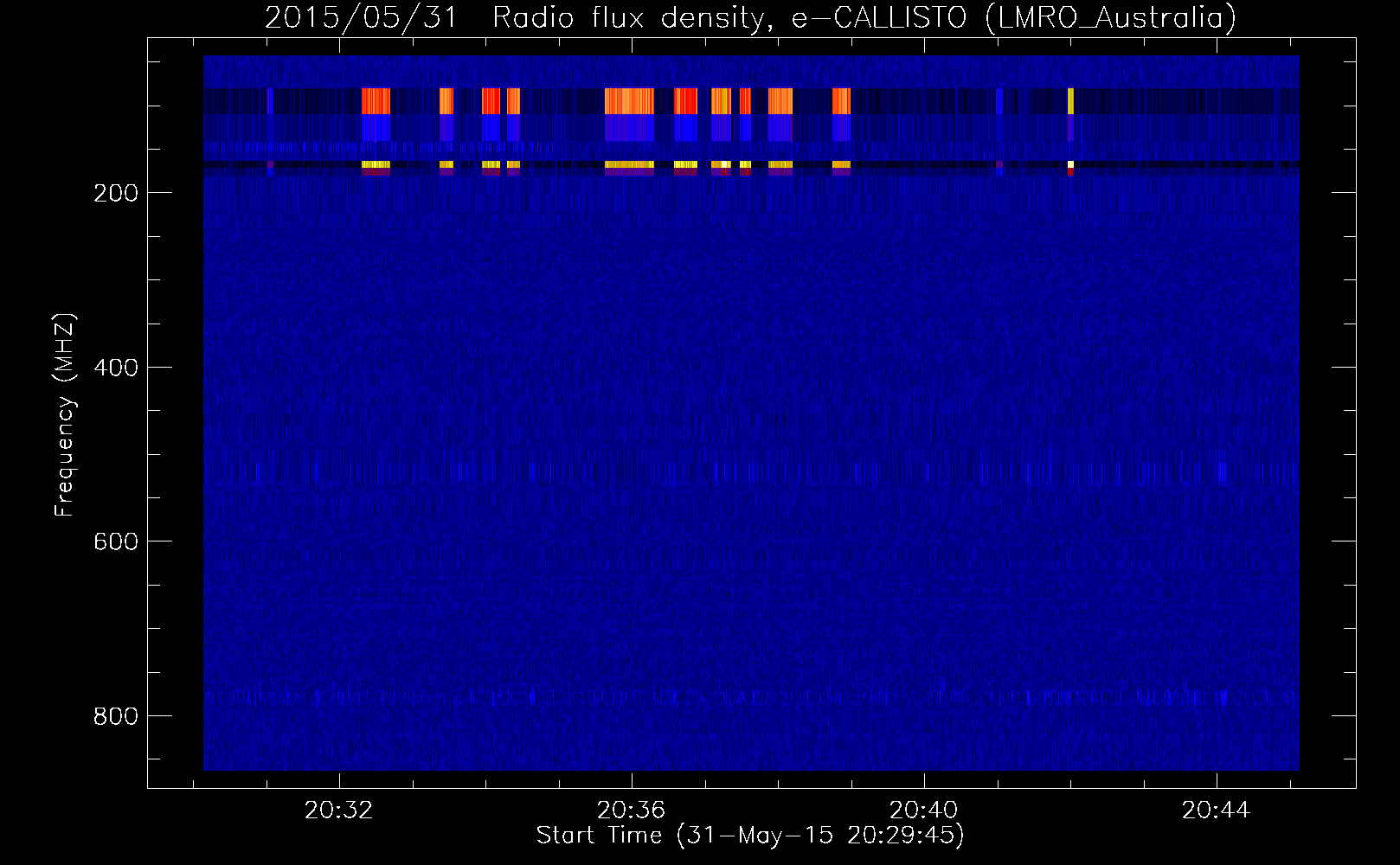Click the '600' frequency tick label
Viewport: 1400px width, 865px height.
tap(115, 541)
